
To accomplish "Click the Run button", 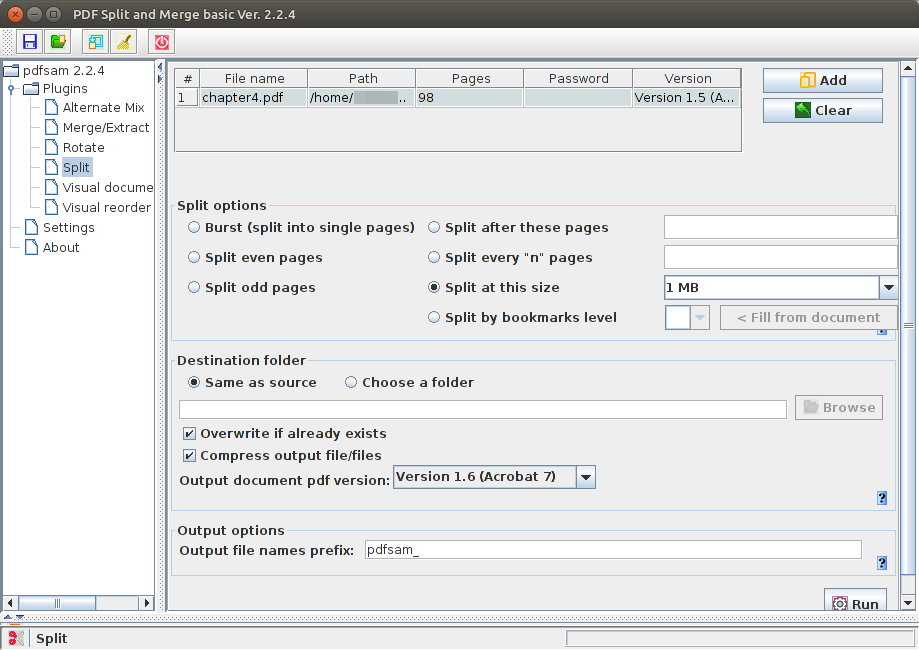I will click(x=856, y=601).
